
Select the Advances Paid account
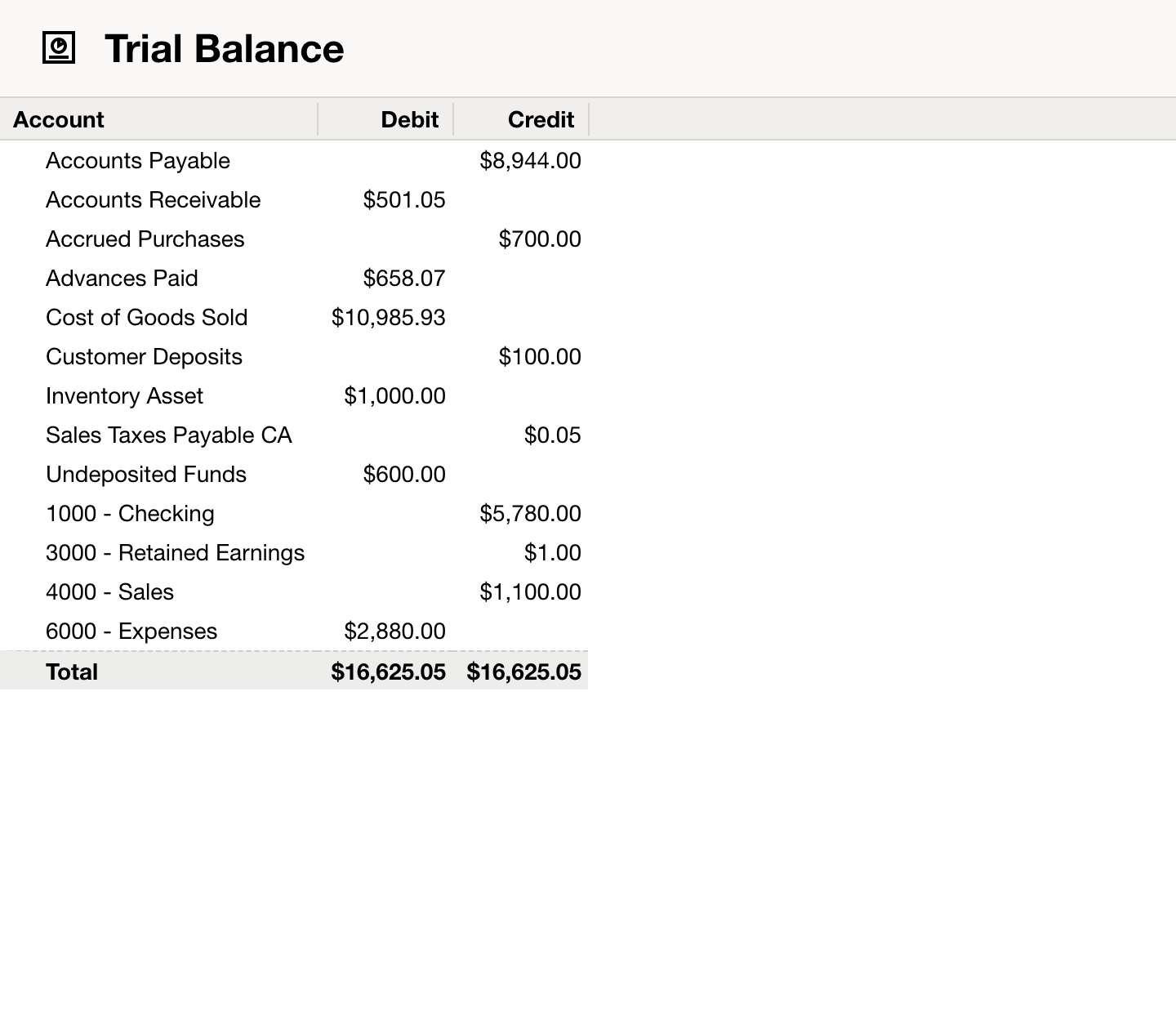[x=122, y=279]
